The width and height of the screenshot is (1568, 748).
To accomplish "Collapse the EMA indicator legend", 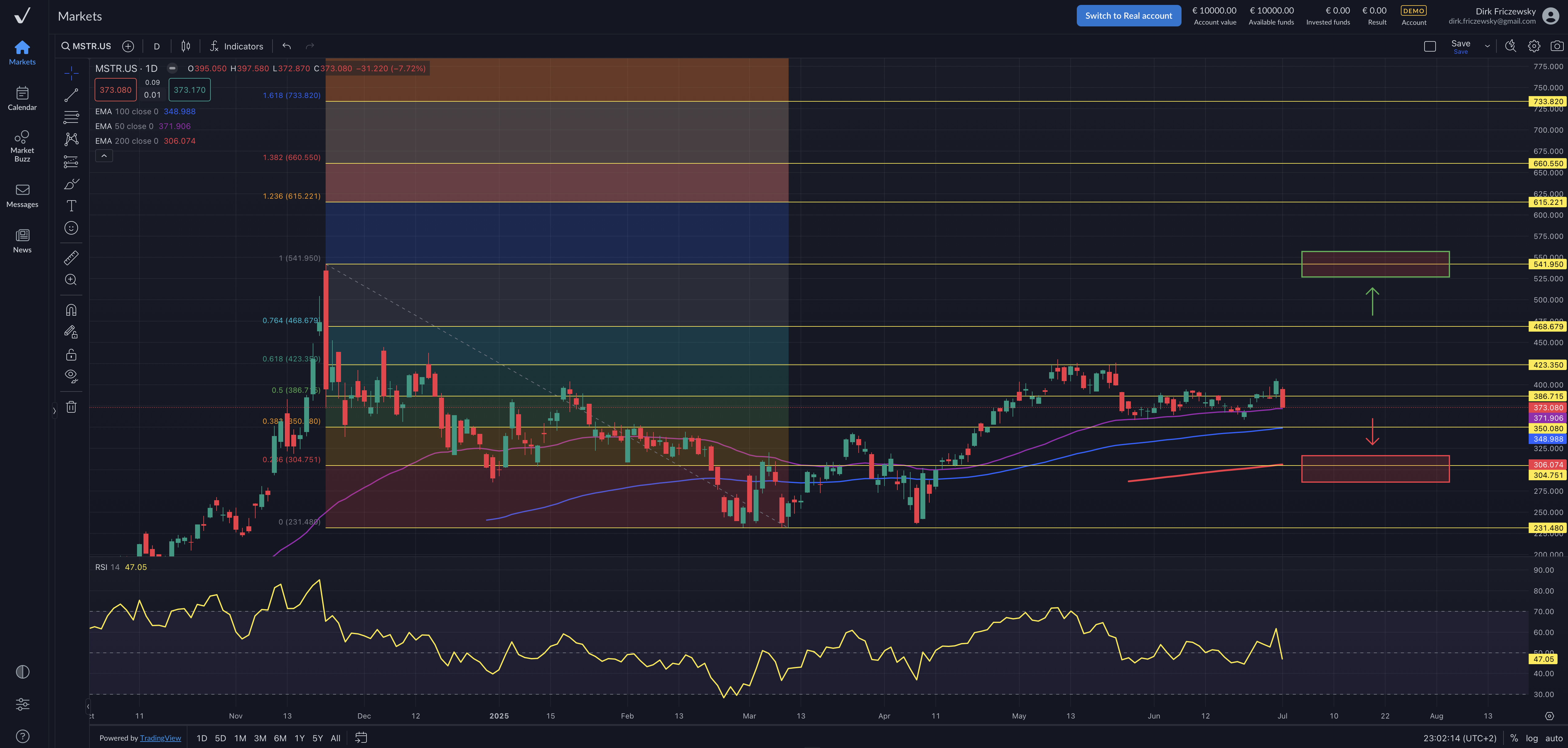I will (104, 156).
